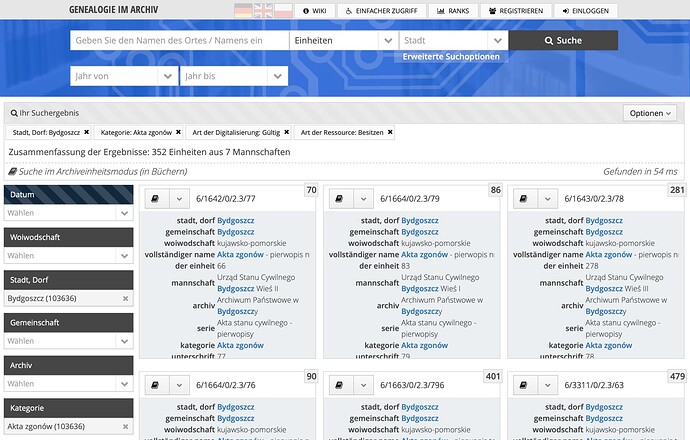The width and height of the screenshot is (690, 440).
Task: Switch language with the British flag
Action: [x=263, y=11]
